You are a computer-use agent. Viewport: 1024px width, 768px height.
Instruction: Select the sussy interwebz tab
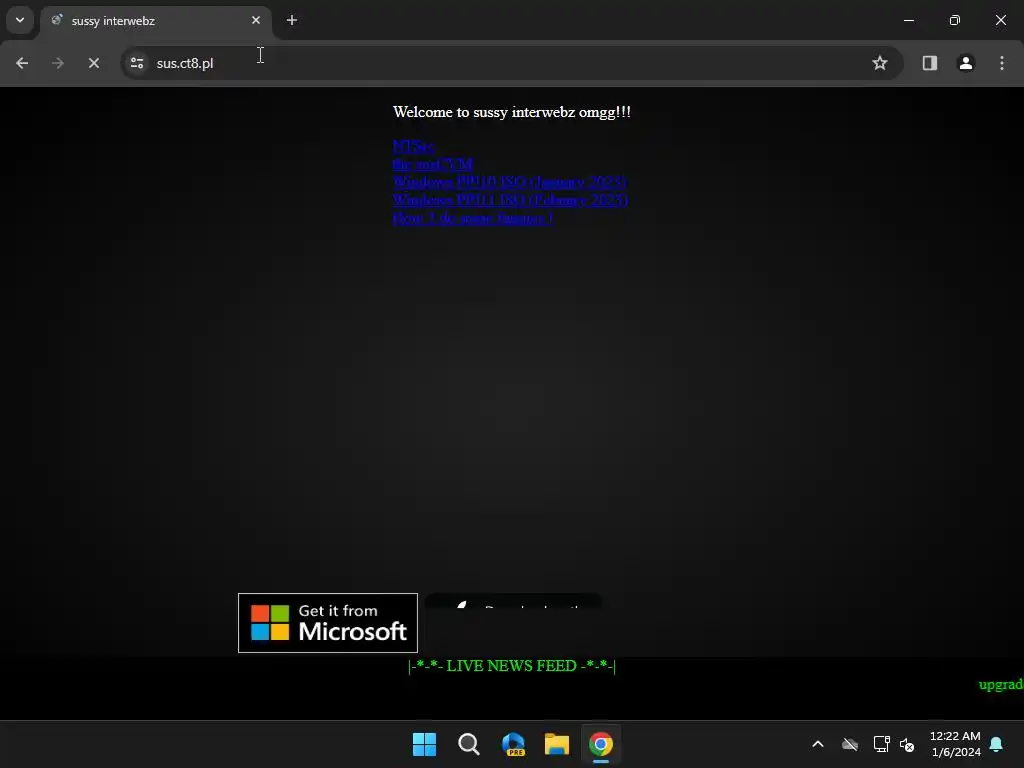click(155, 21)
